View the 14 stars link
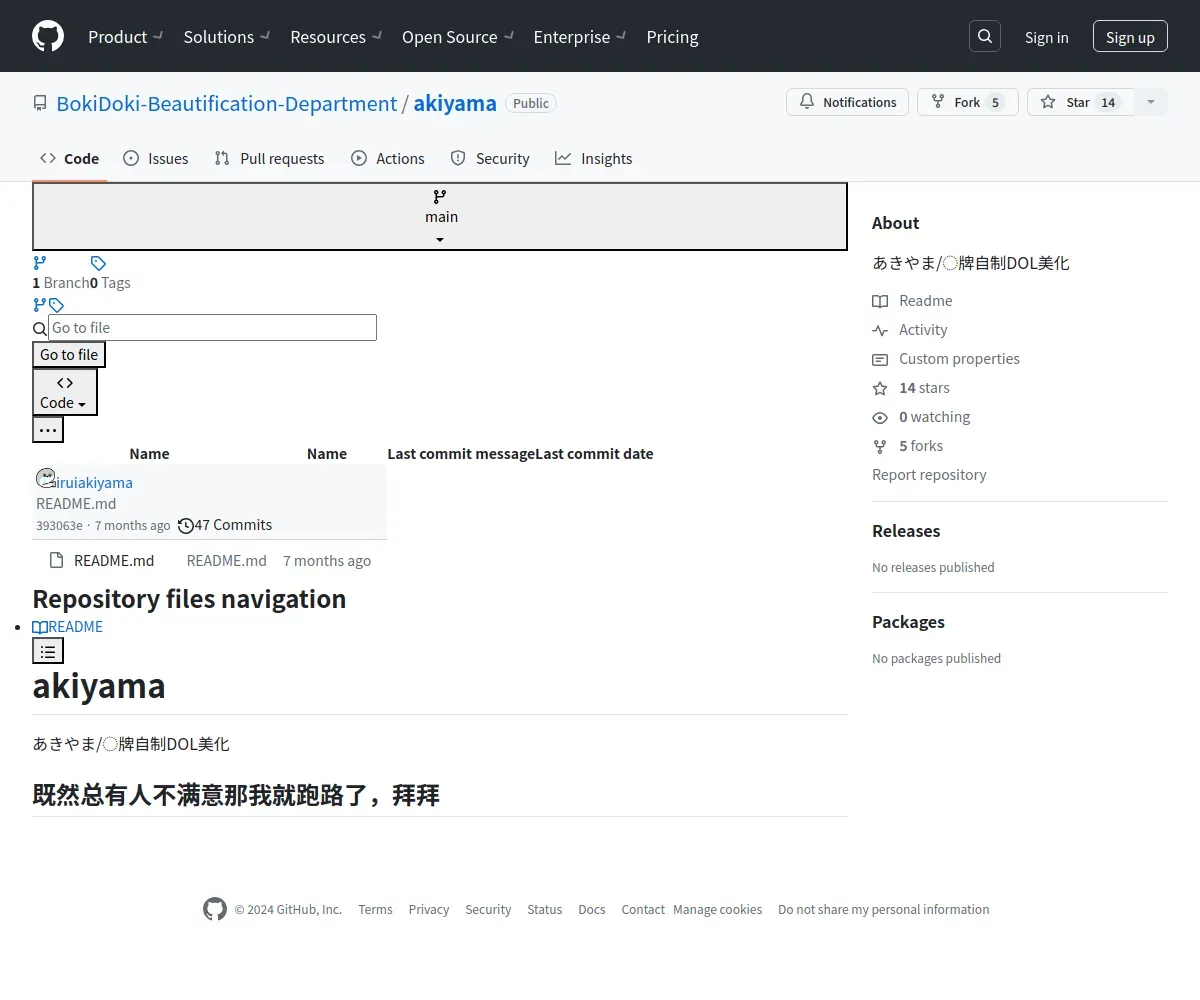The height and width of the screenshot is (1000, 1200). (911, 387)
